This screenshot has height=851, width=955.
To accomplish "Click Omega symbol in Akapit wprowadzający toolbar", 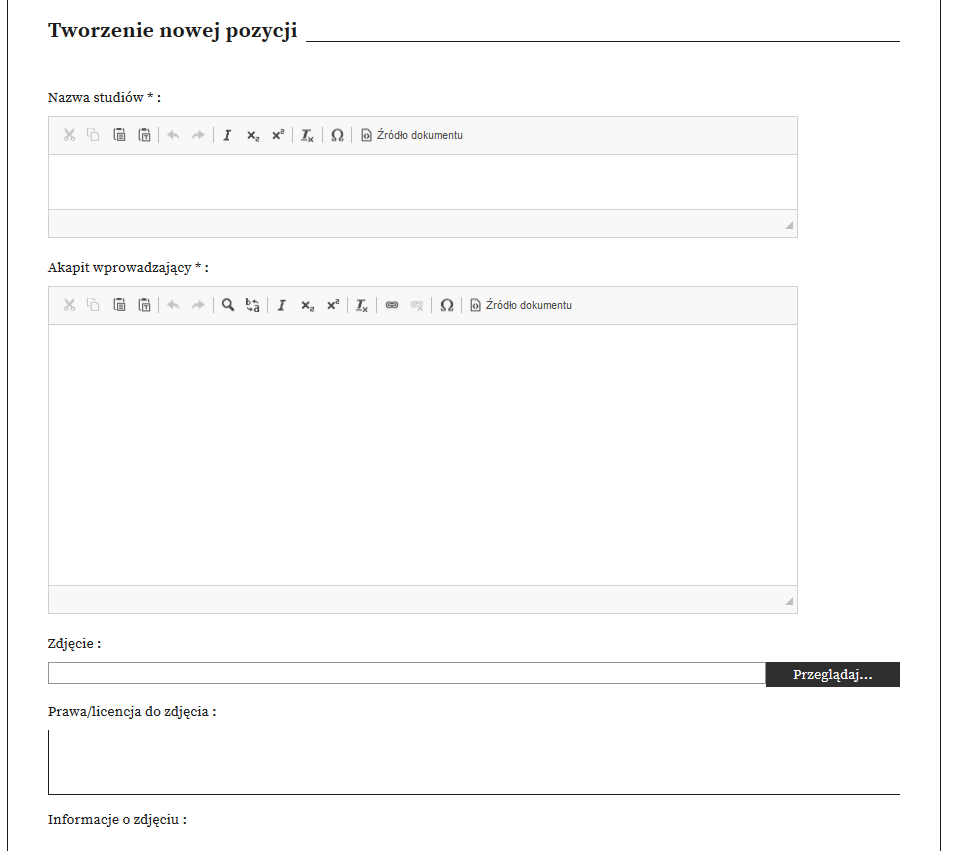I will 447,305.
